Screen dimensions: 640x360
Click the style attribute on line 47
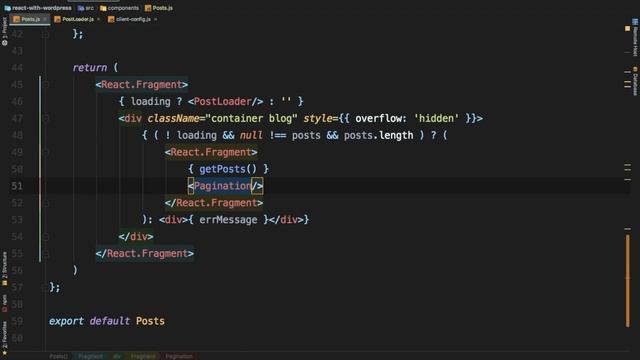click(x=318, y=118)
